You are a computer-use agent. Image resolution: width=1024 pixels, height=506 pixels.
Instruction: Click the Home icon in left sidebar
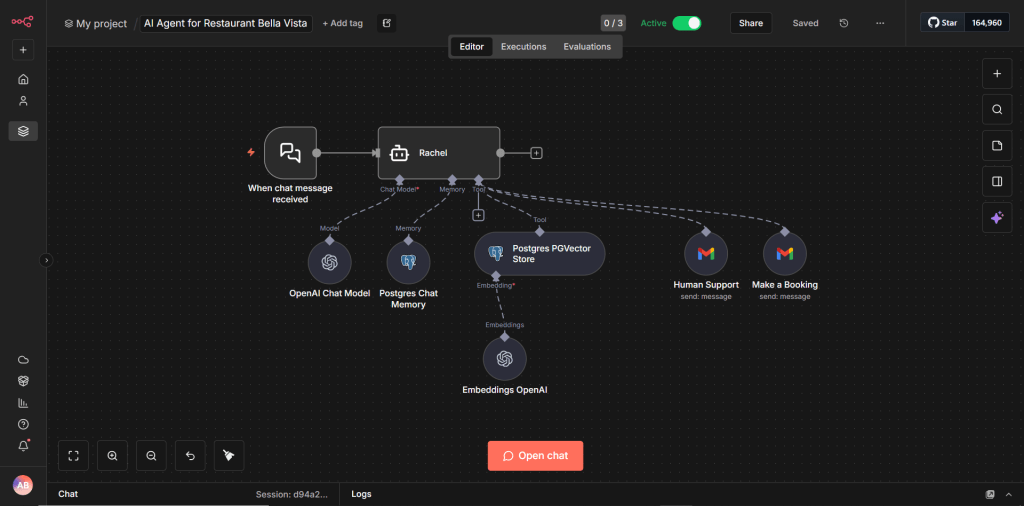coord(23,79)
